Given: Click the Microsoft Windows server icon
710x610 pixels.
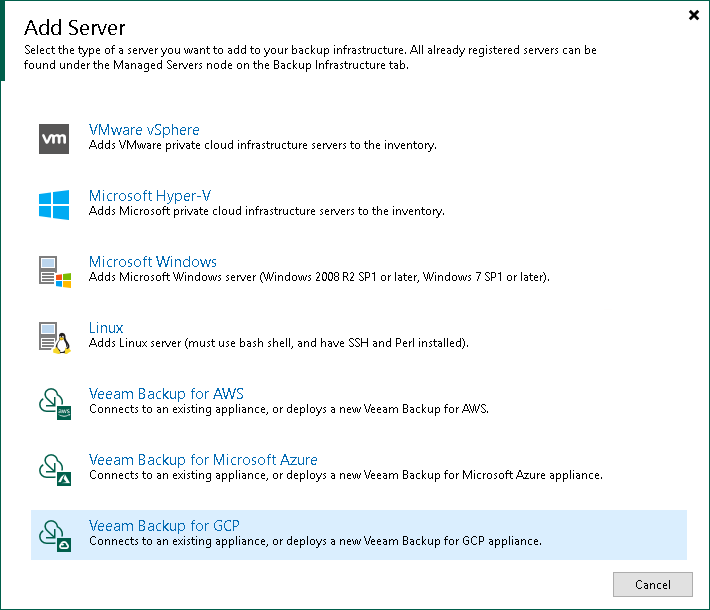Looking at the screenshot, I should point(55,271).
